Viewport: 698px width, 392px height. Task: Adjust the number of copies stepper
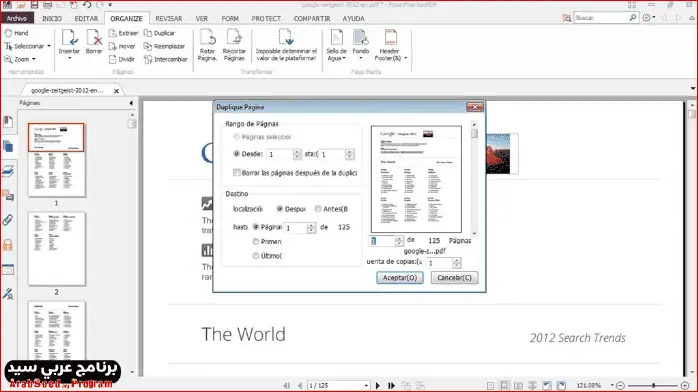click(x=456, y=263)
